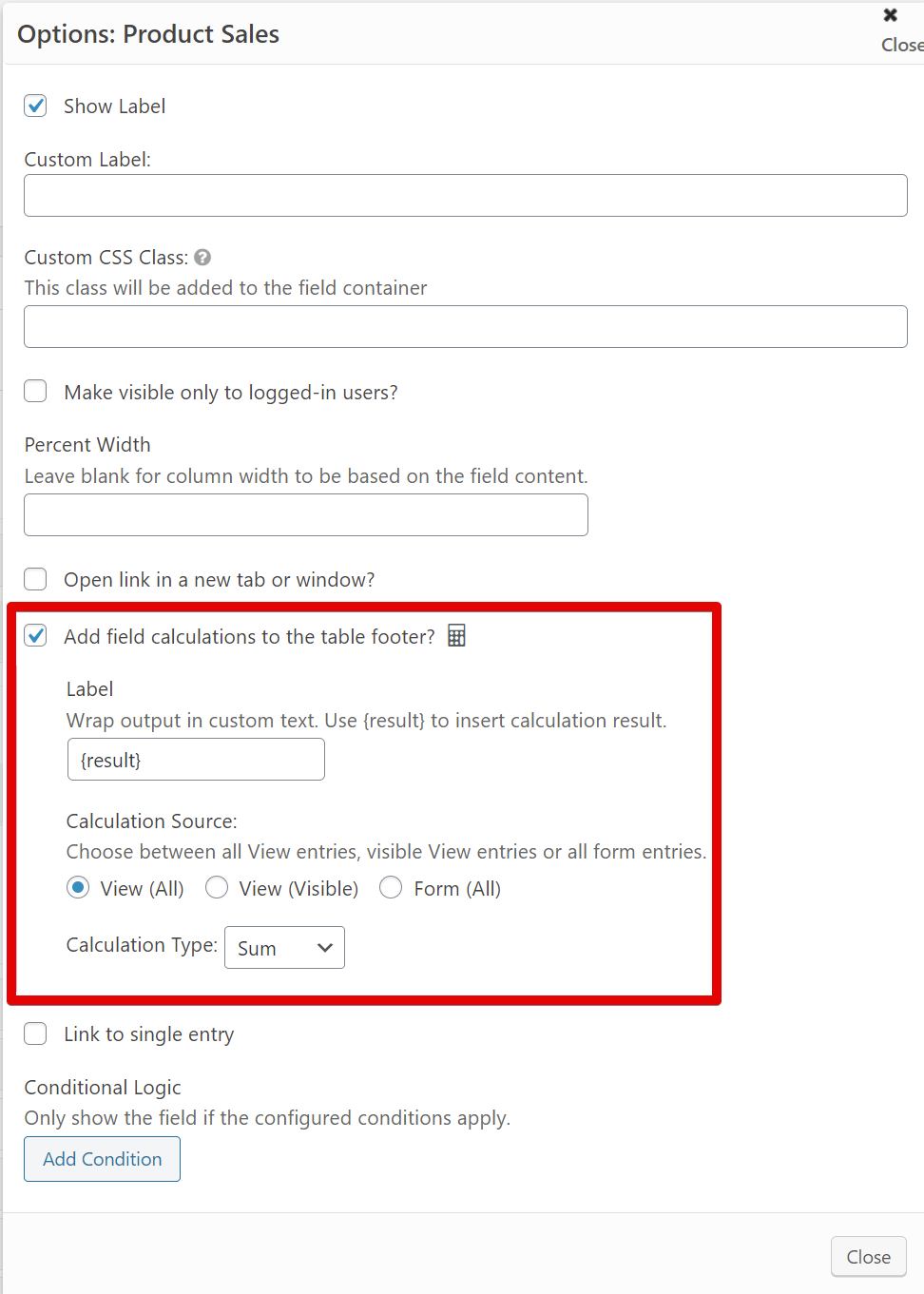Select Form (All) calculation source
This screenshot has height=1294, width=924.
click(391, 888)
